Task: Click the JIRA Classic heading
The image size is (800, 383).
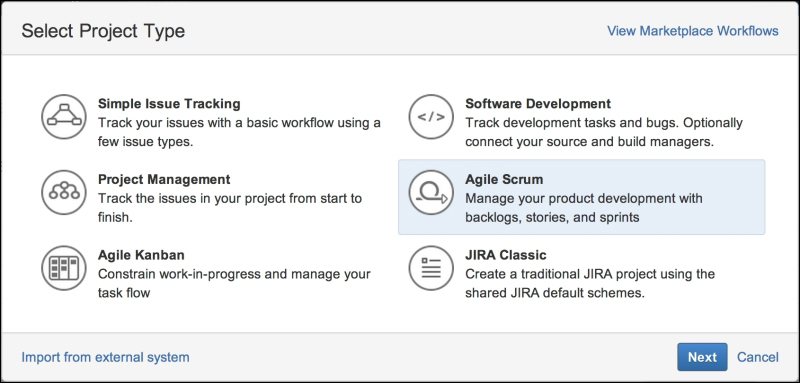Action: (506, 254)
